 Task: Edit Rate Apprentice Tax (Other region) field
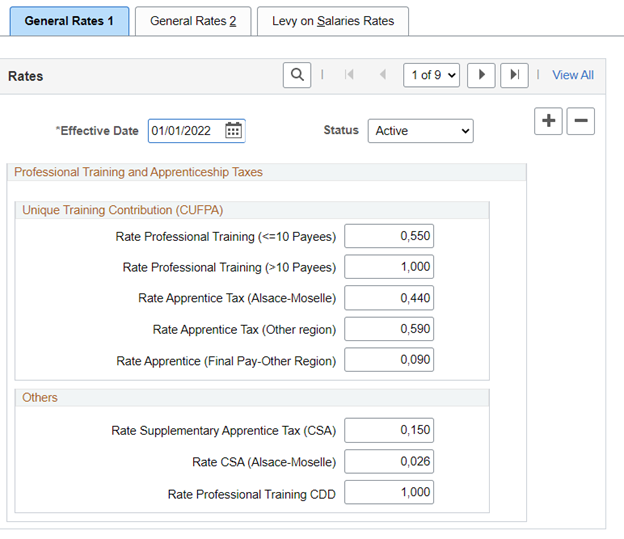(x=389, y=329)
